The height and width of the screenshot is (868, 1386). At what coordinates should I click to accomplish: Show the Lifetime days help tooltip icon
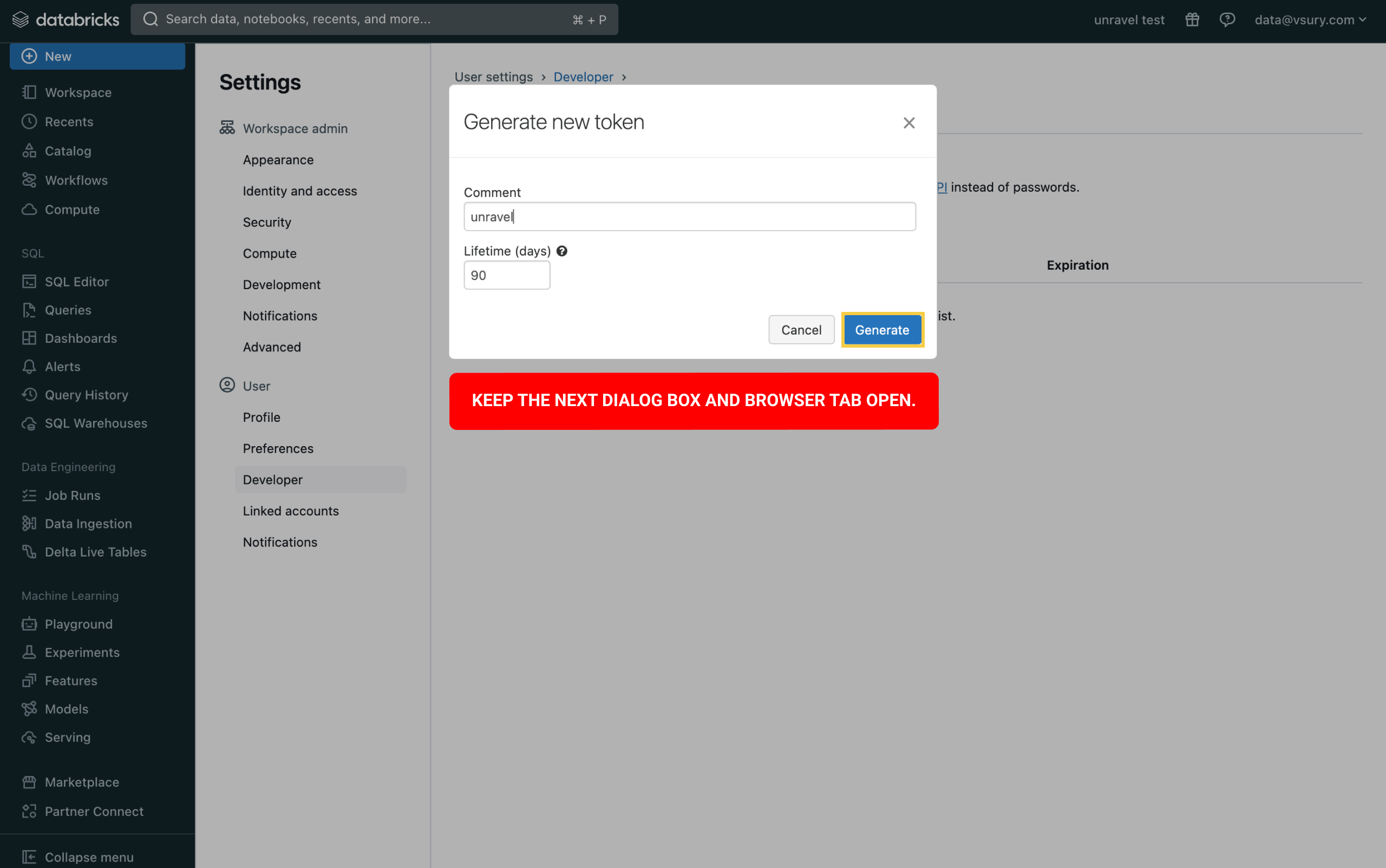coord(562,251)
